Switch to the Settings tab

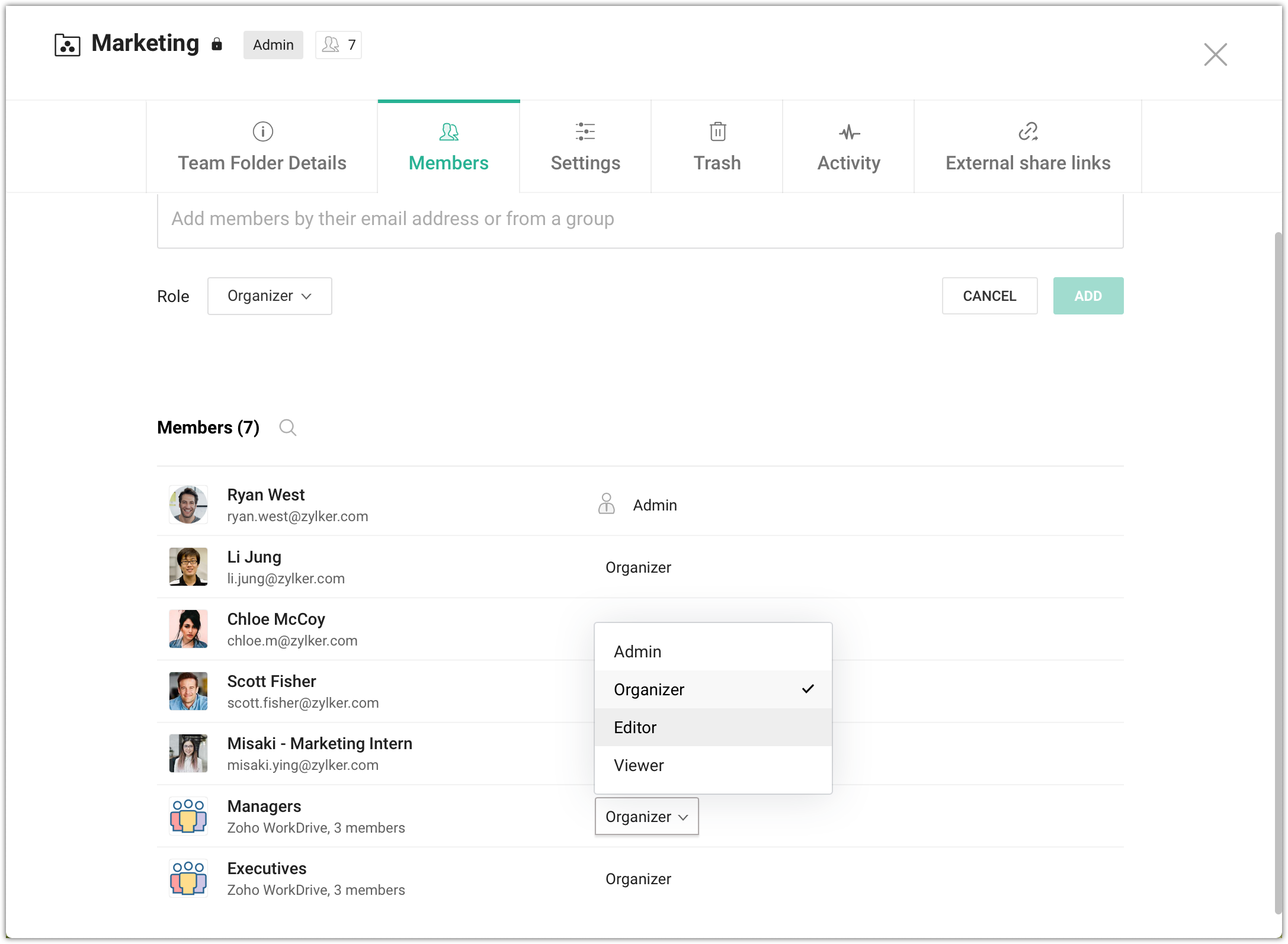pyautogui.click(x=585, y=147)
